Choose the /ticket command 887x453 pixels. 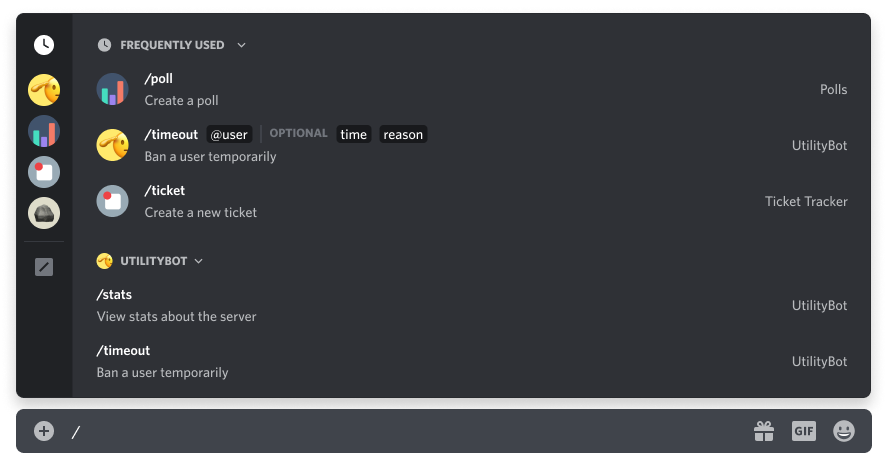[x=472, y=201]
